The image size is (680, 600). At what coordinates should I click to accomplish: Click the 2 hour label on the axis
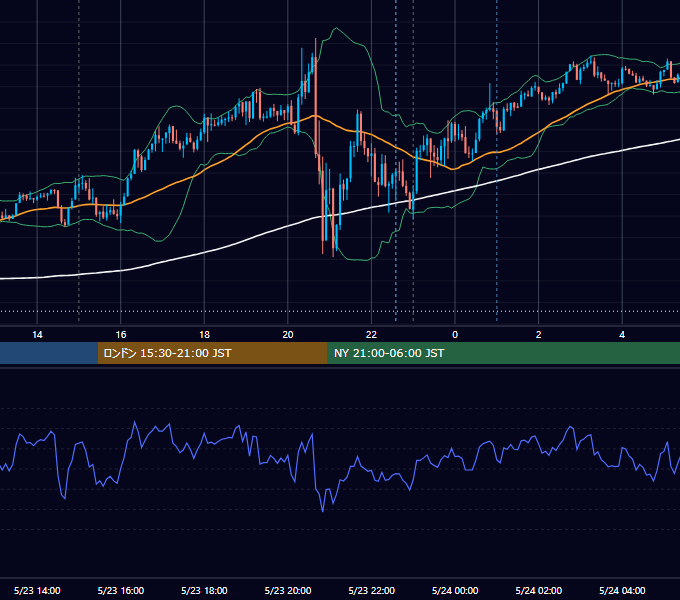(539, 335)
